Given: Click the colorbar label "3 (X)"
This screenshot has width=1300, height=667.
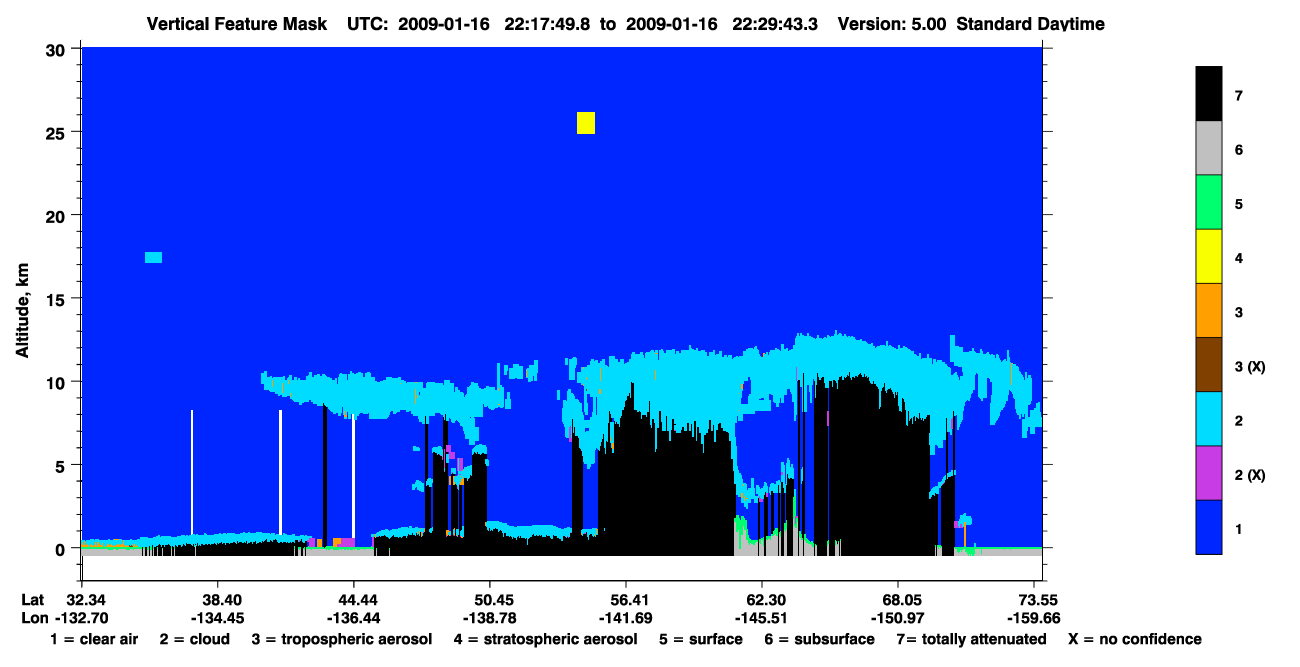Looking at the screenshot, I should pyautogui.click(x=1249, y=367).
